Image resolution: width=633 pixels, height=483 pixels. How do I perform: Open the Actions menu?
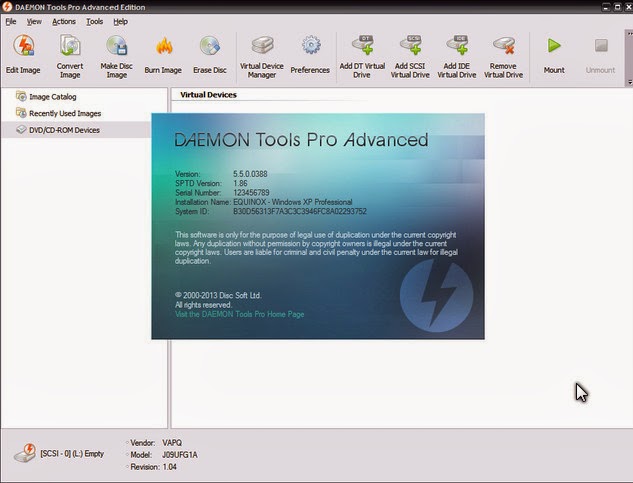click(x=64, y=22)
